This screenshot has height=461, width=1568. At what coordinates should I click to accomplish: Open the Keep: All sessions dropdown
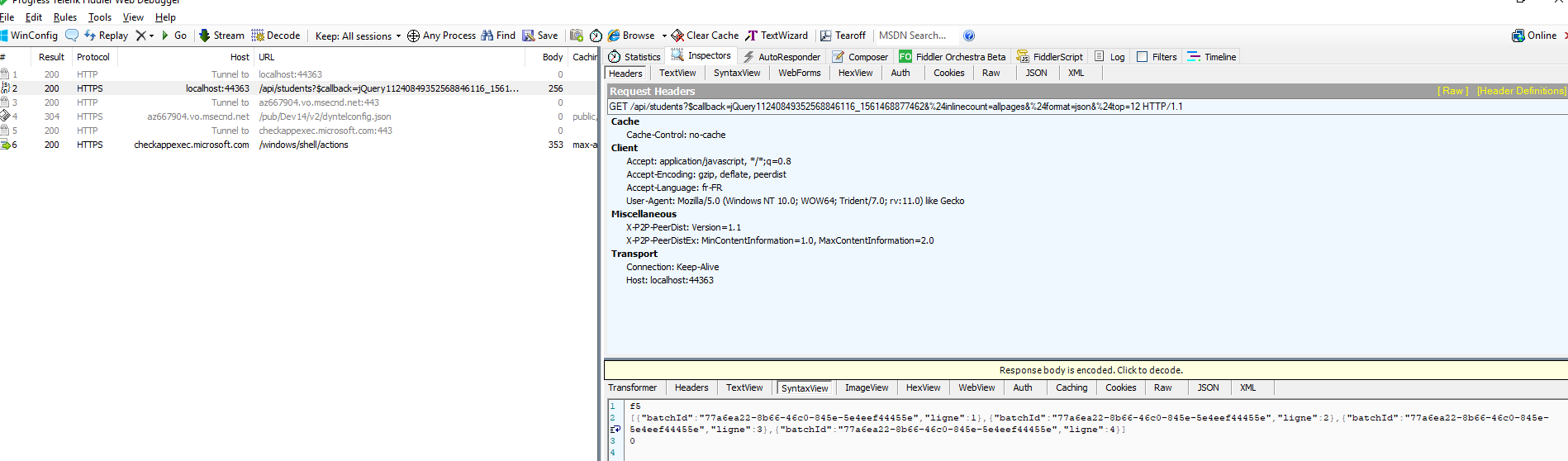point(358,36)
